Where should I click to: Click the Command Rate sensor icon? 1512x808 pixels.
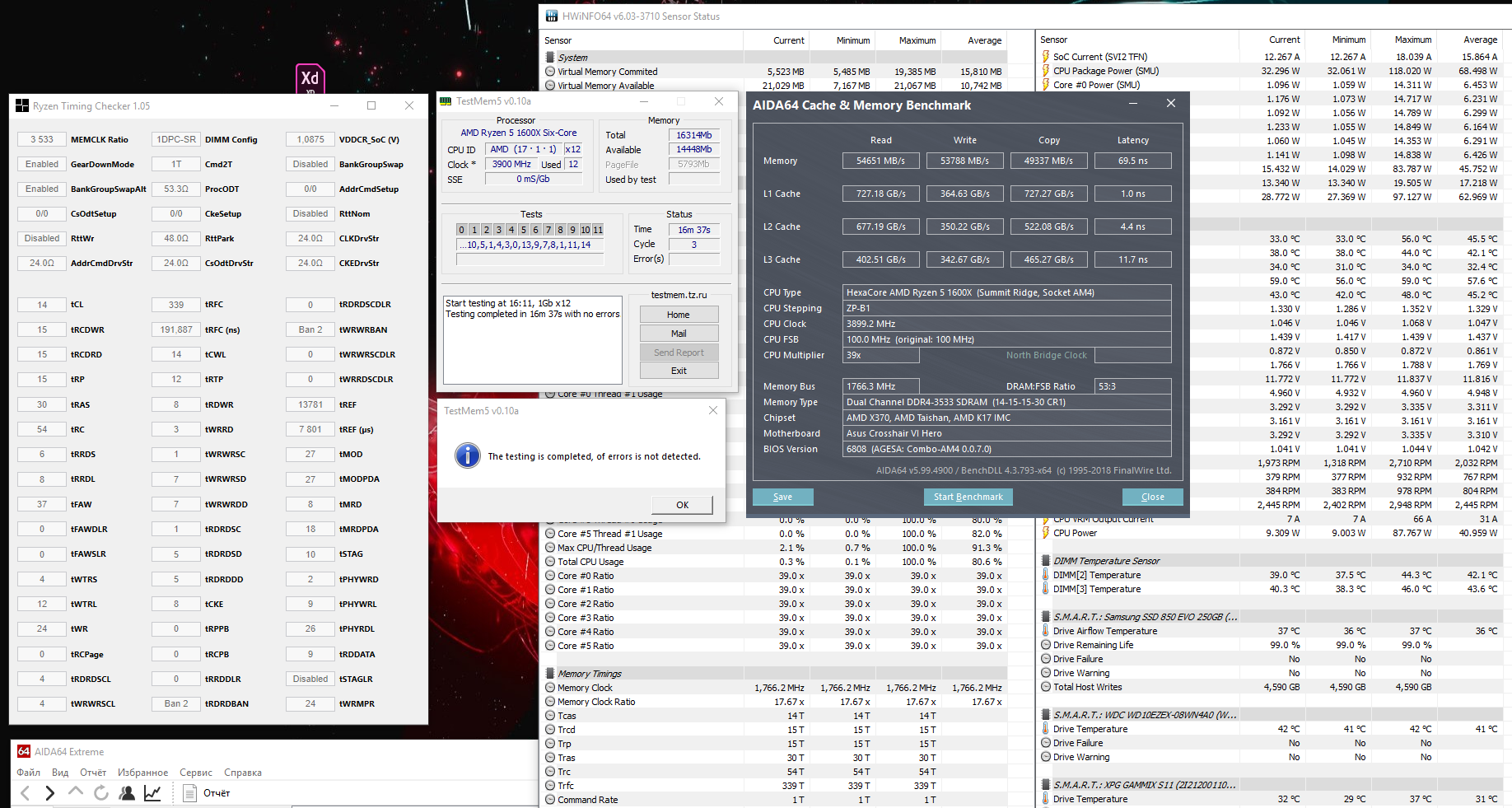click(550, 800)
